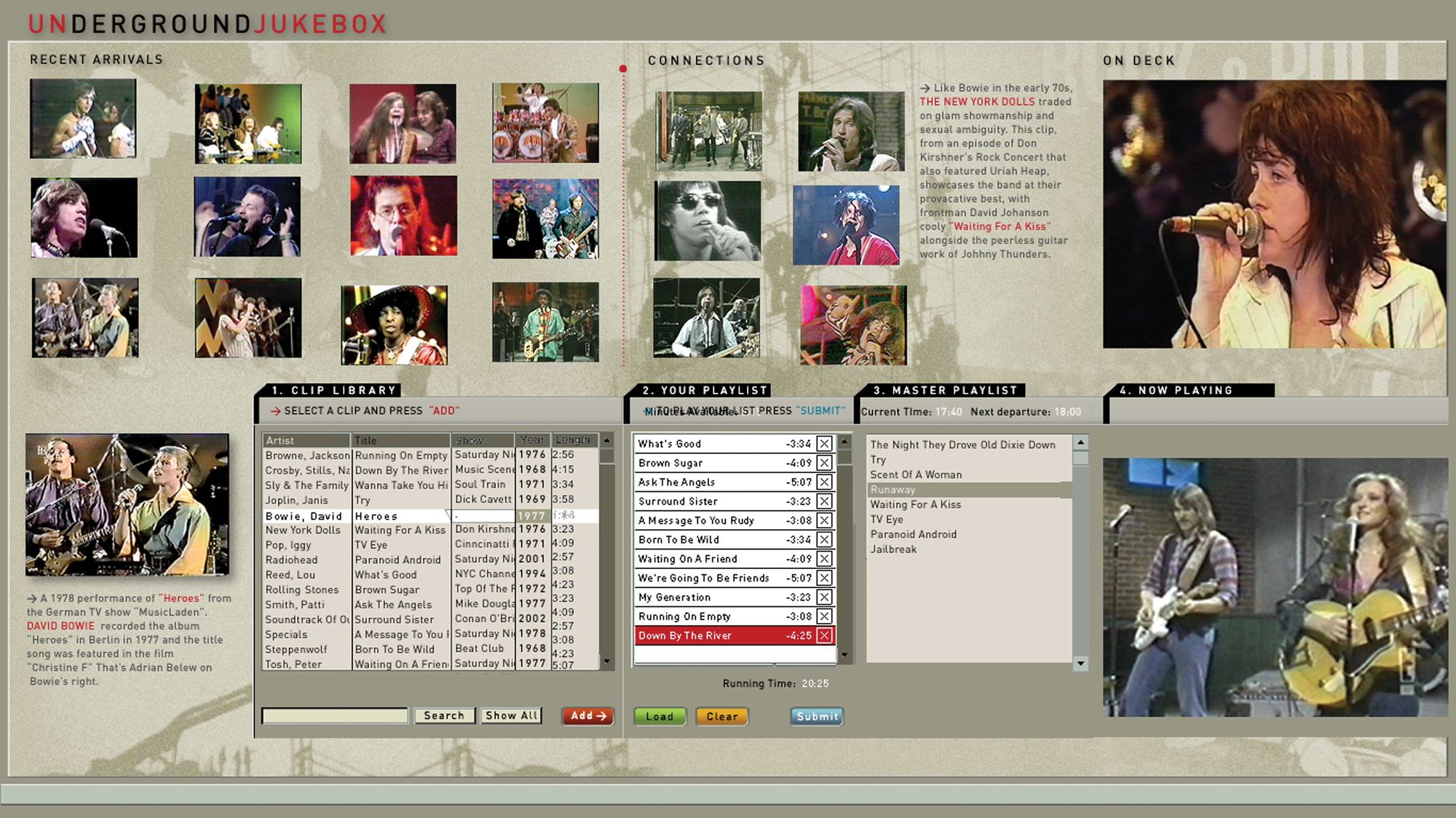Sort the clip library by Year column
This screenshot has width=1456, height=818.
pyautogui.click(x=532, y=440)
